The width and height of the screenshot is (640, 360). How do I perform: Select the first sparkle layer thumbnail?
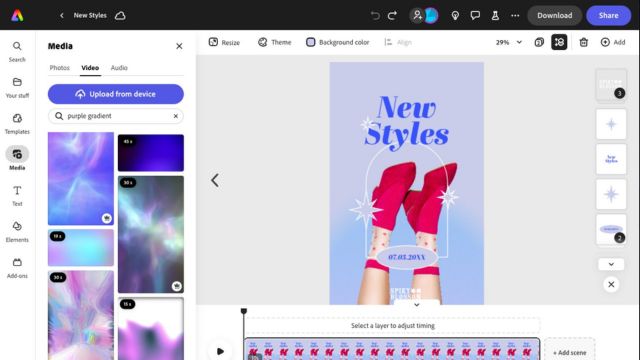611,124
